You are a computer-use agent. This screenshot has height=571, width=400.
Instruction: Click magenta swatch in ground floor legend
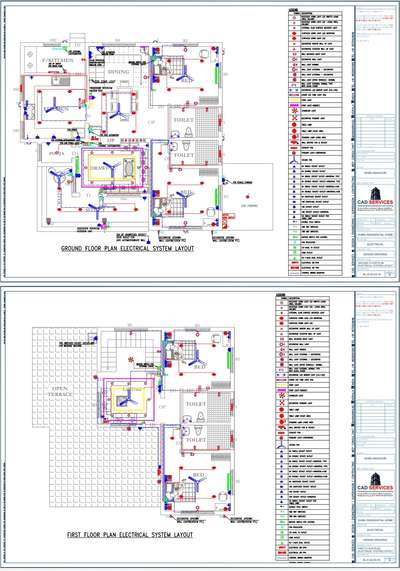tap(293, 105)
